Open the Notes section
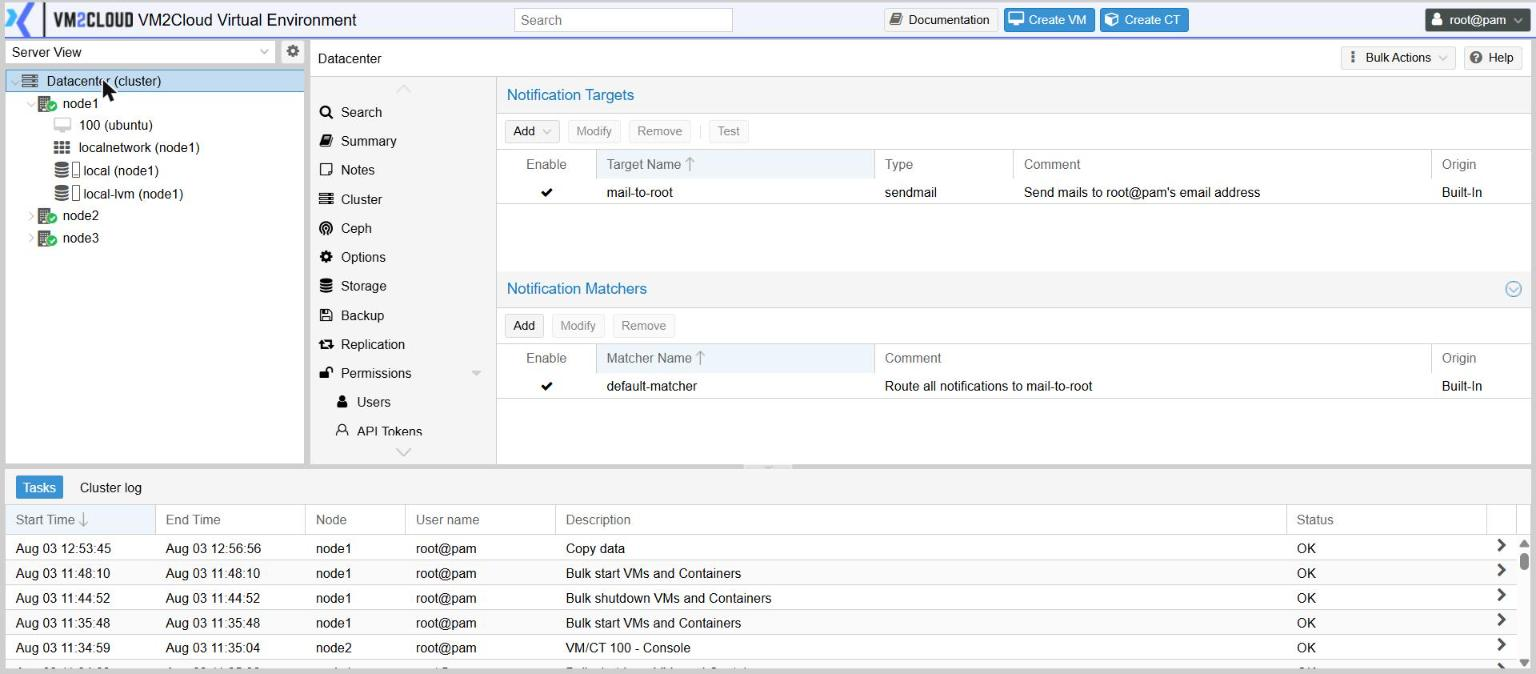Viewport: 1536px width, 674px height. [347, 170]
